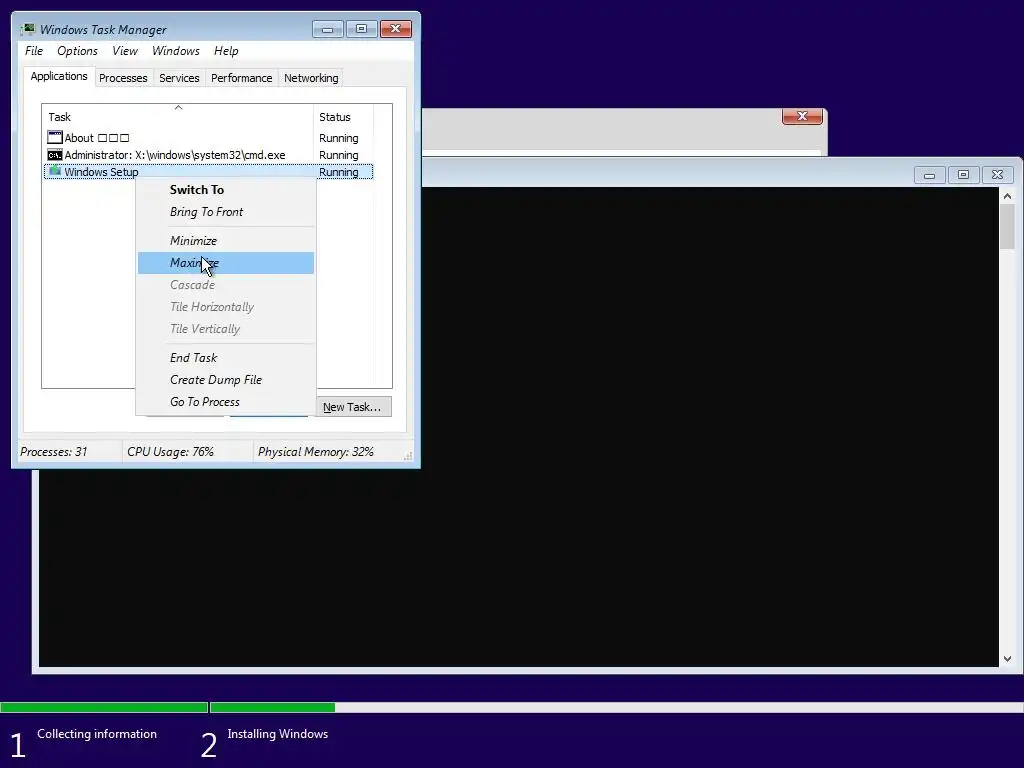Viewport: 1024px width, 768px height.
Task: Click the New Task... button
Action: coord(353,407)
